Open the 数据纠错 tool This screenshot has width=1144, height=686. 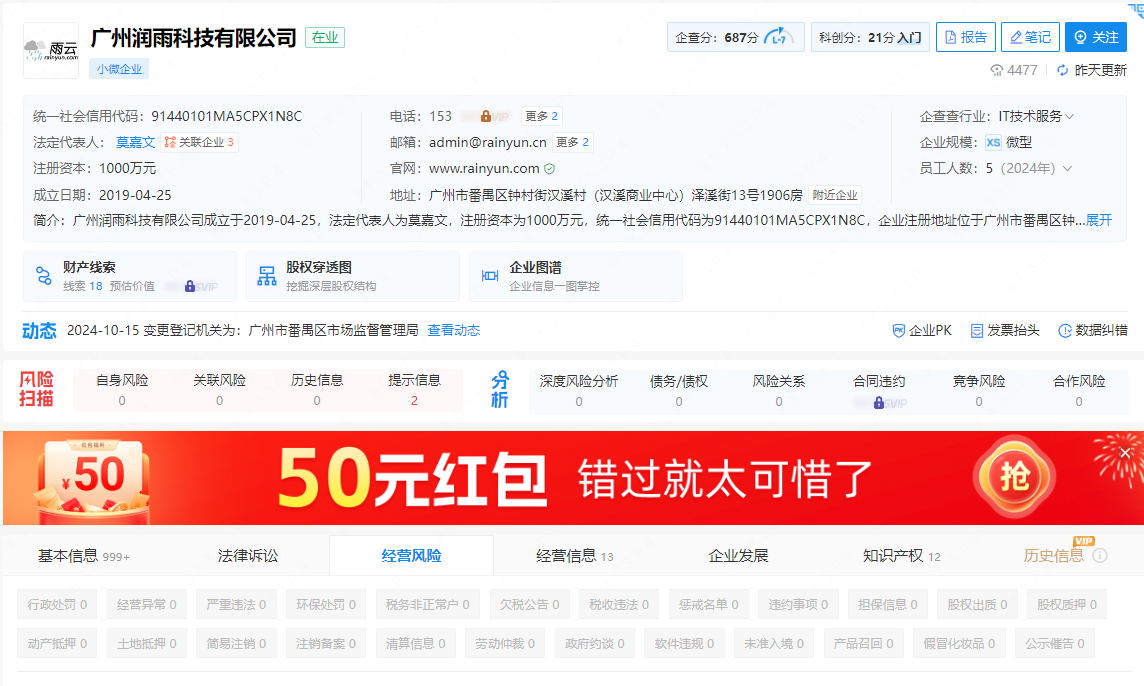pos(1093,331)
